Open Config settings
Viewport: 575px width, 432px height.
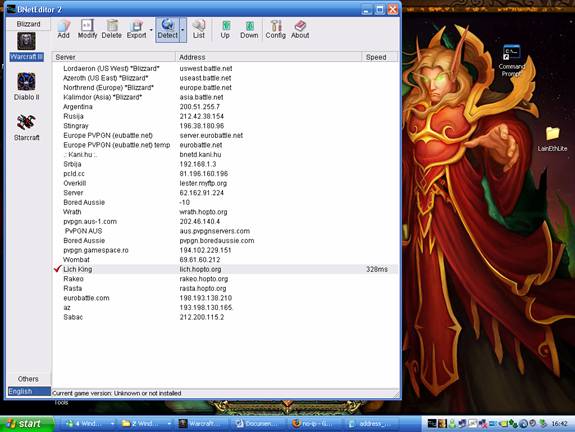pos(276,30)
